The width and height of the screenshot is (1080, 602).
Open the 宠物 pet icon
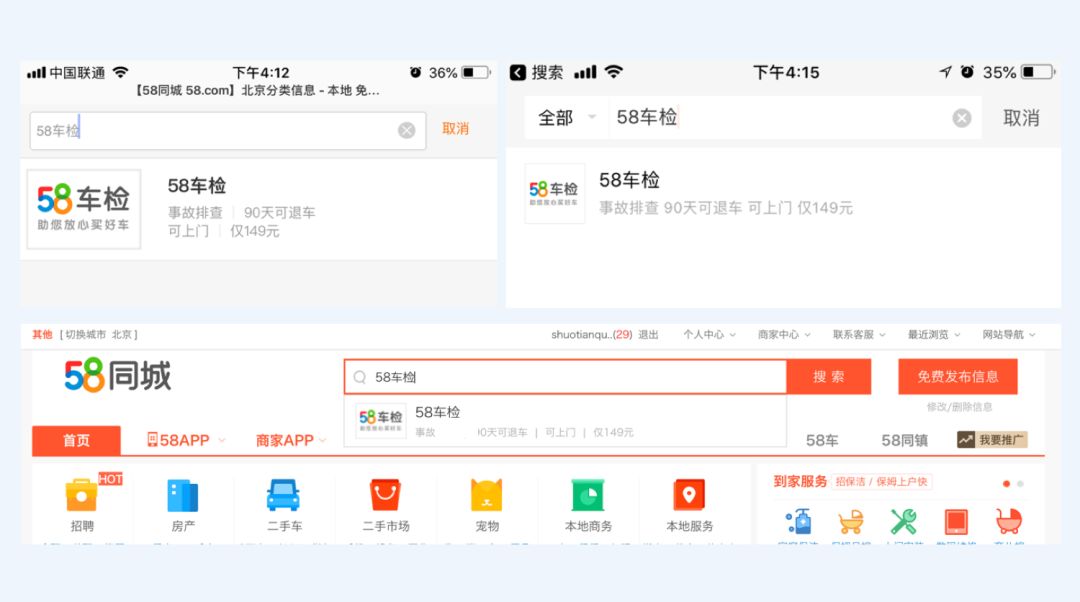click(486, 495)
